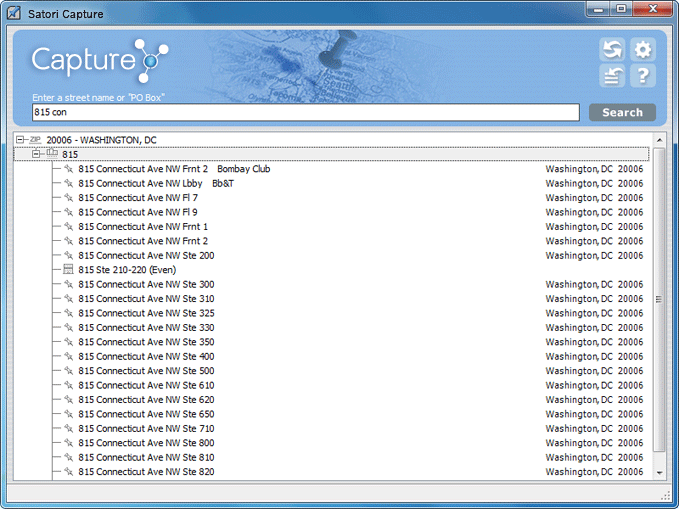Select 815 Connecticut Ave NW Ste 500
The height and width of the screenshot is (509, 679).
point(146,371)
